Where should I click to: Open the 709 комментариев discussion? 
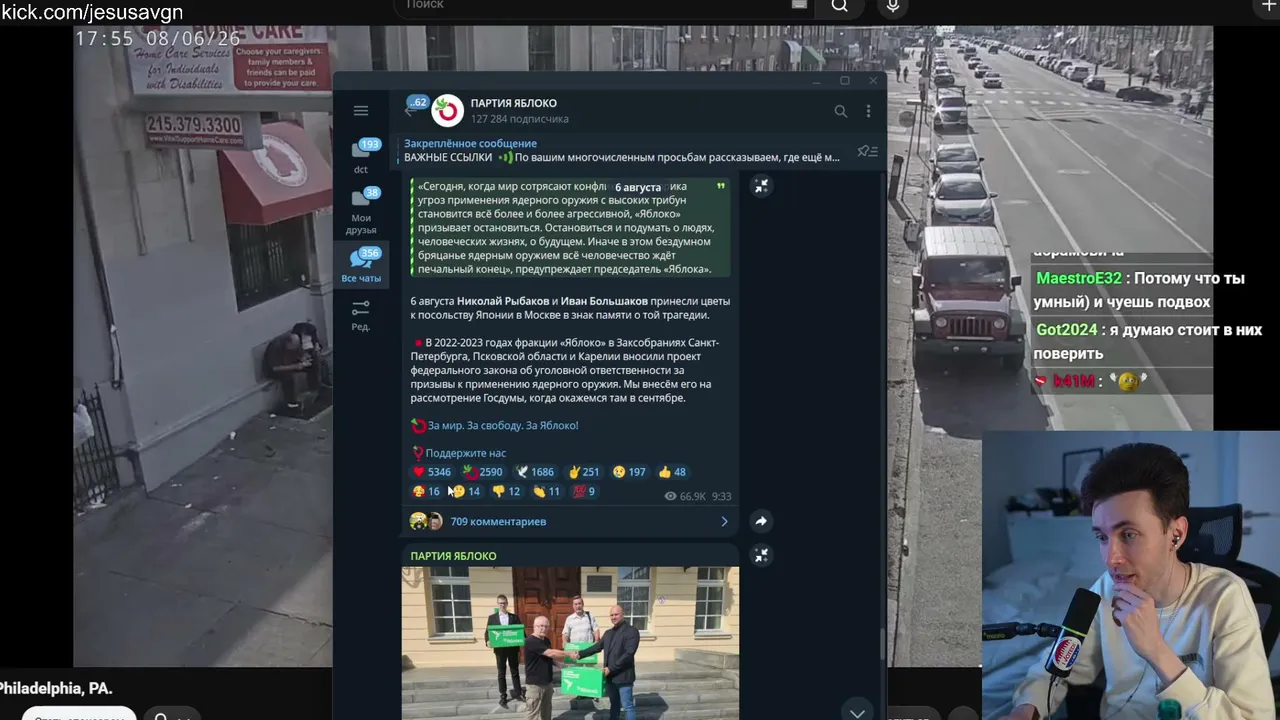pos(498,521)
